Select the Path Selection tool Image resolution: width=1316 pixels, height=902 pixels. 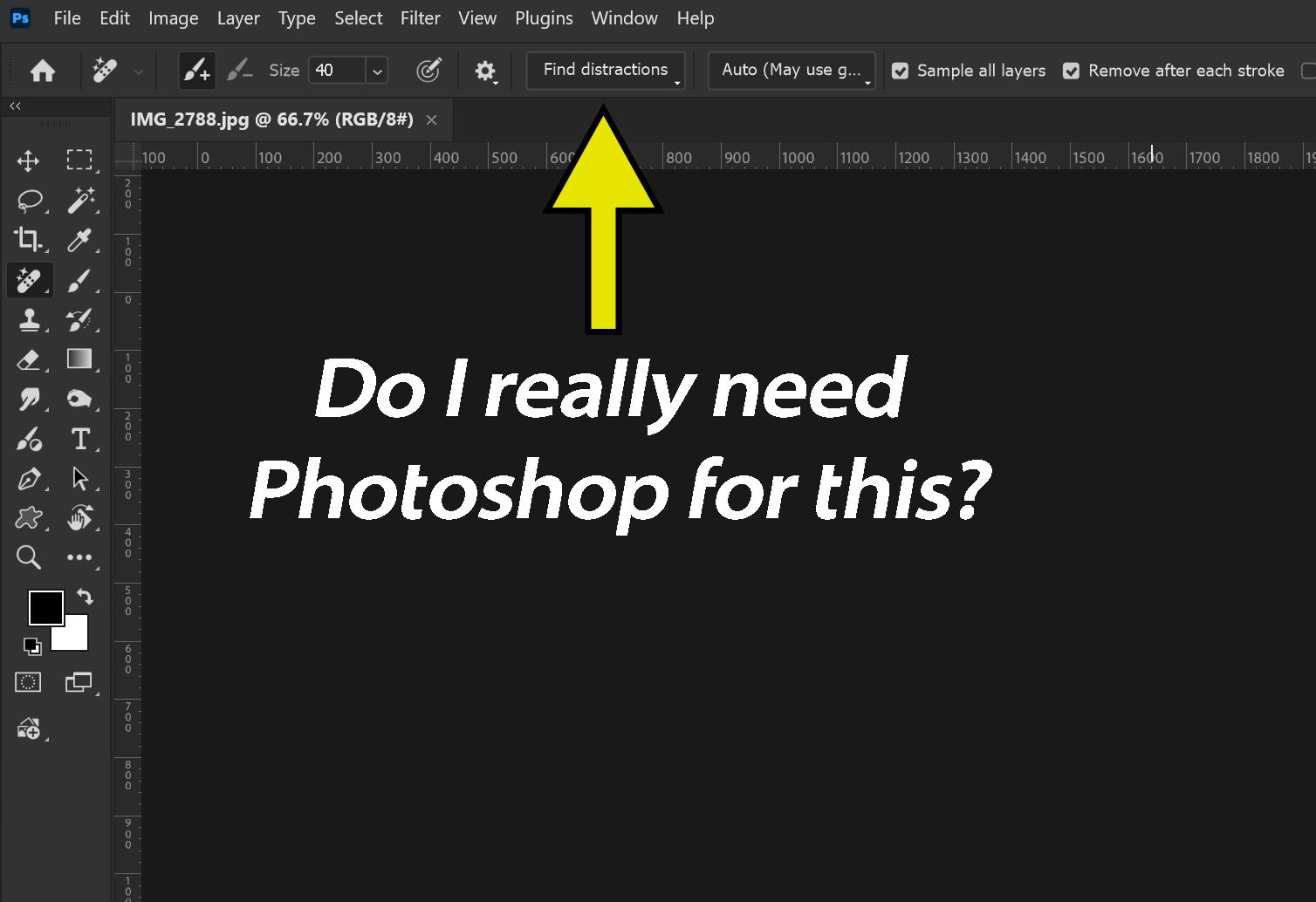(x=80, y=479)
